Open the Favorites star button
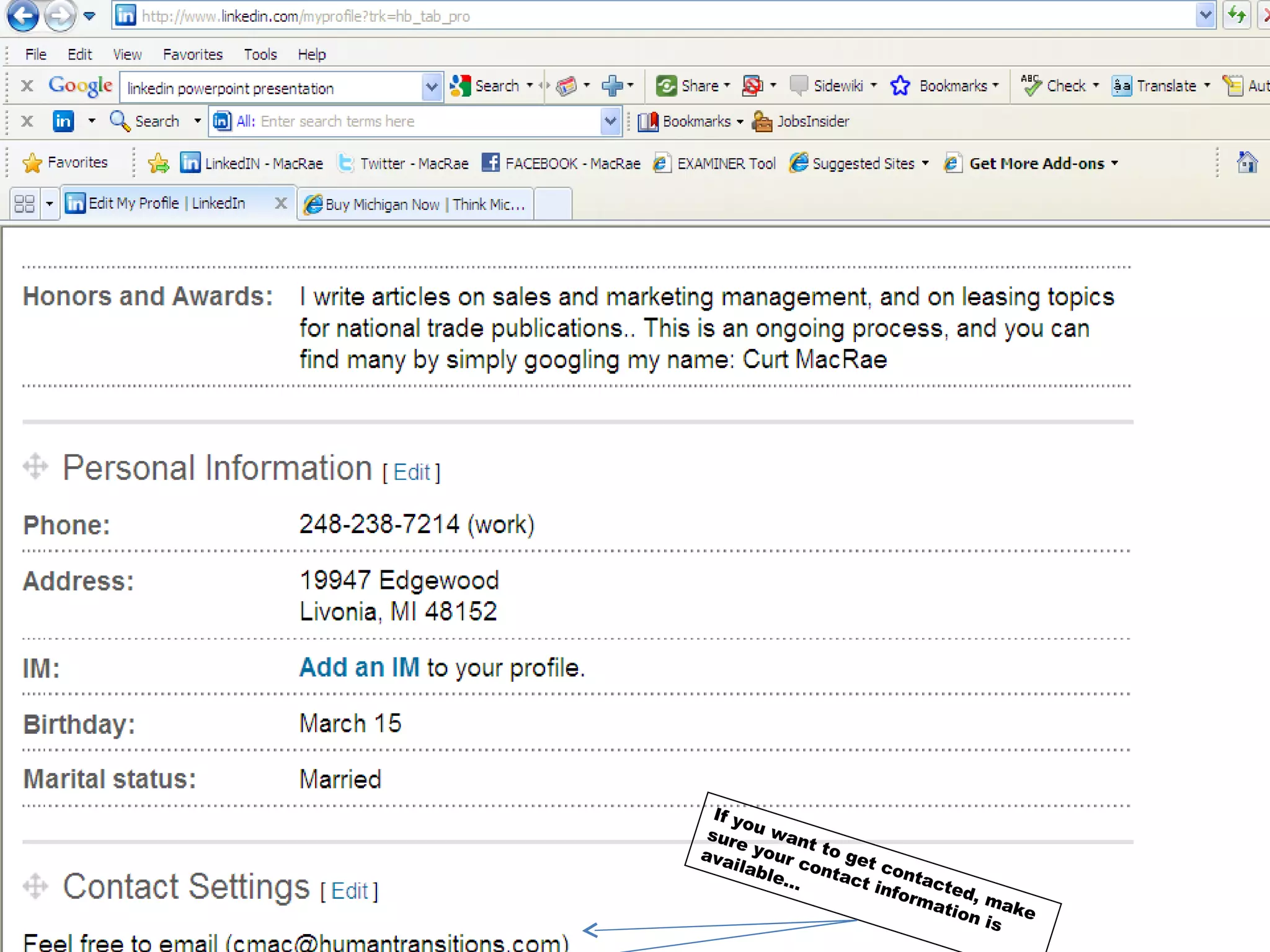The height and width of the screenshot is (952, 1270). (x=65, y=163)
